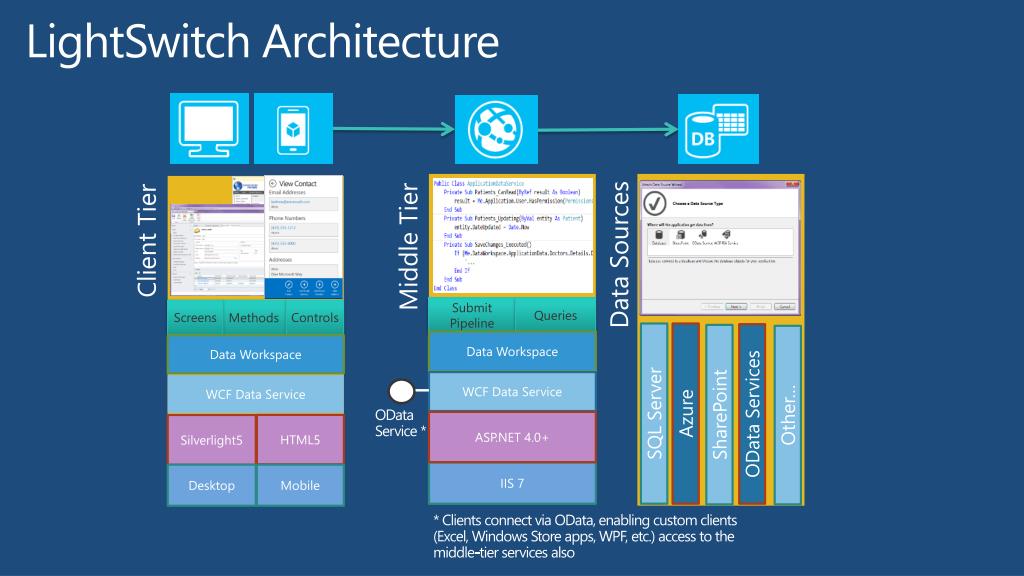The width and height of the screenshot is (1024, 576).
Task: Click the footnote about clients connecting via OData
Action: 585,536
